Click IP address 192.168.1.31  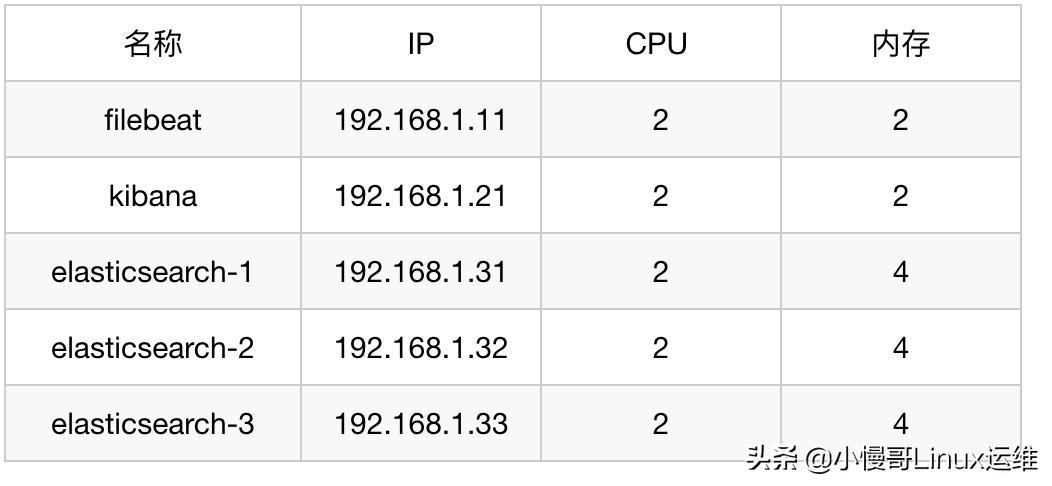pyautogui.click(x=421, y=272)
